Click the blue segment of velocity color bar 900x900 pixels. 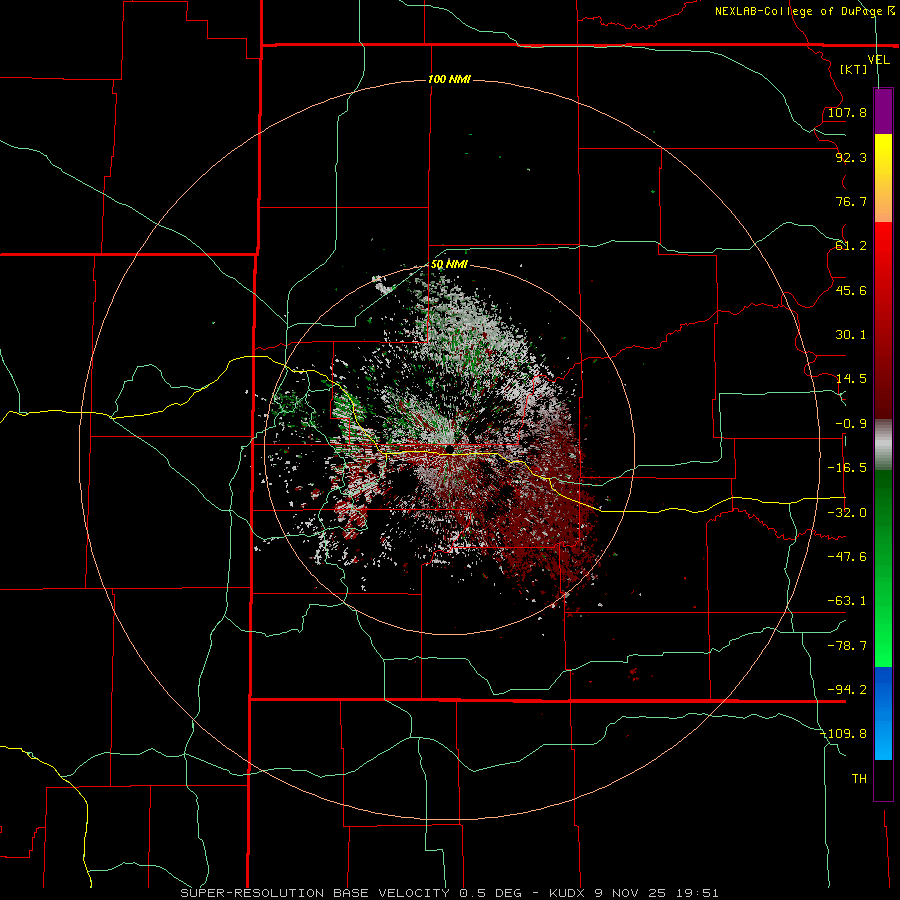(883, 713)
